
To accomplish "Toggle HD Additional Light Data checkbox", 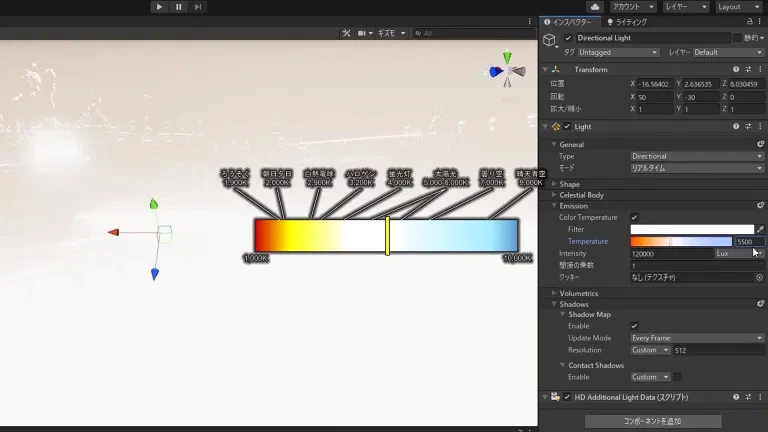I will coord(567,397).
